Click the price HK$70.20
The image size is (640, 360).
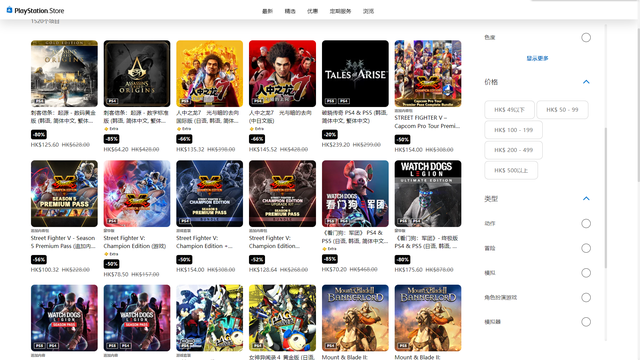click(334, 269)
